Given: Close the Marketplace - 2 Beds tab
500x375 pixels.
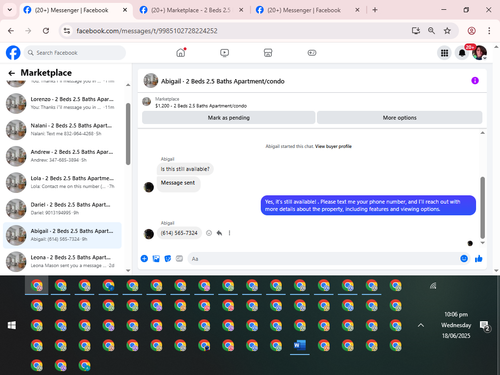Looking at the screenshot, I should (241, 10).
